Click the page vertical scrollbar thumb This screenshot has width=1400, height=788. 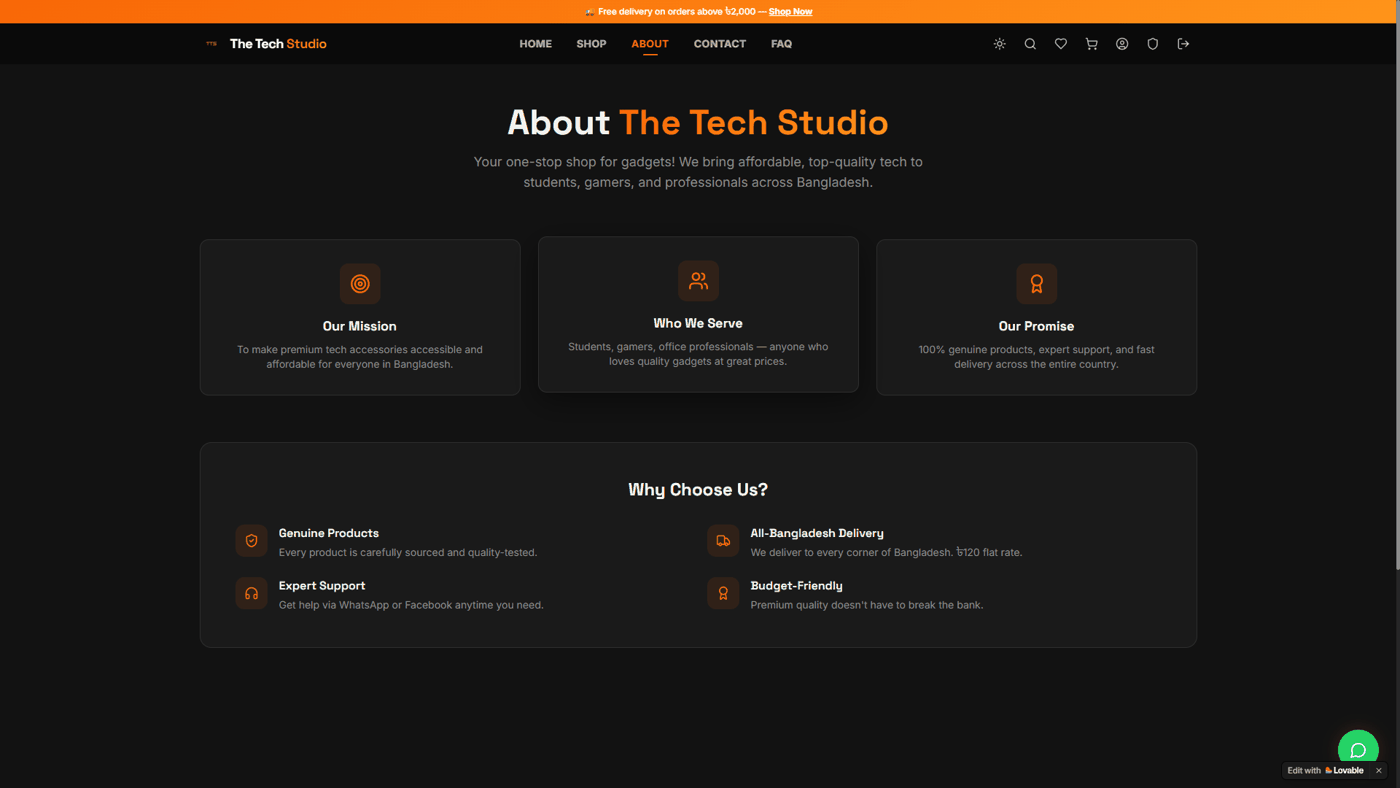pos(1396,285)
